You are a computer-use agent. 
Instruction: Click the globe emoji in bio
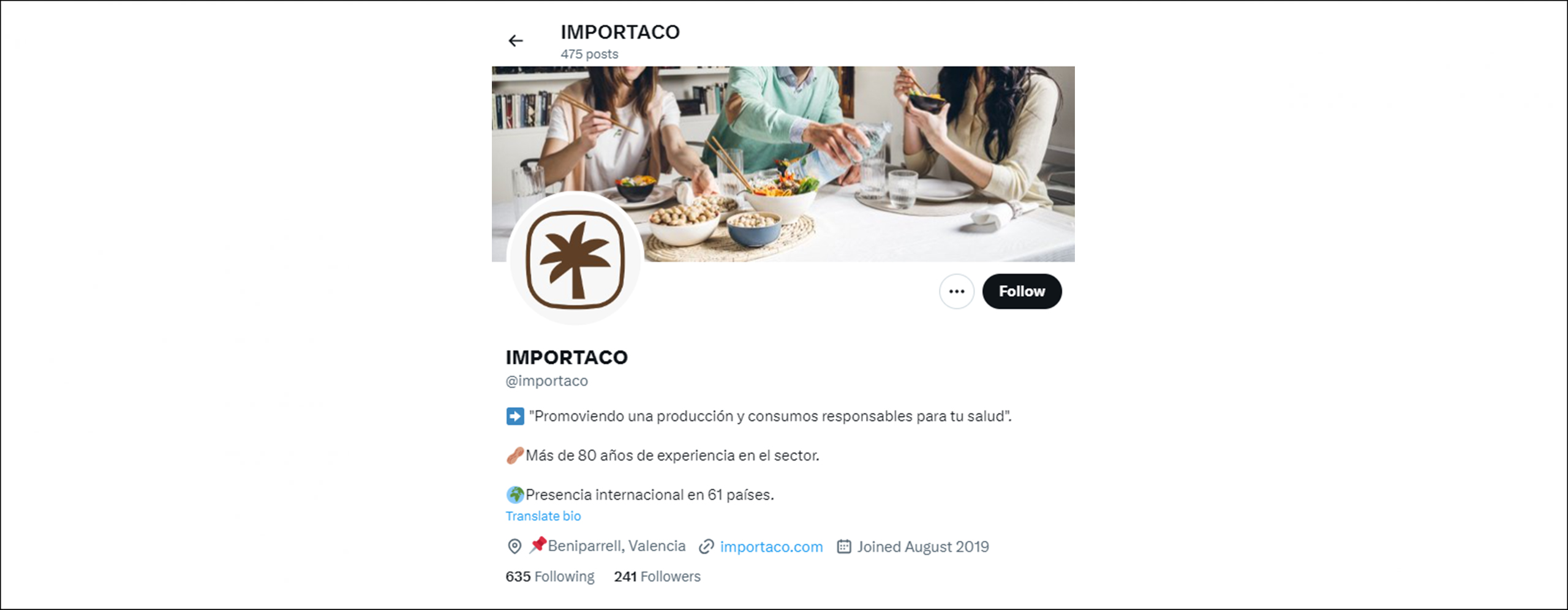(x=515, y=495)
